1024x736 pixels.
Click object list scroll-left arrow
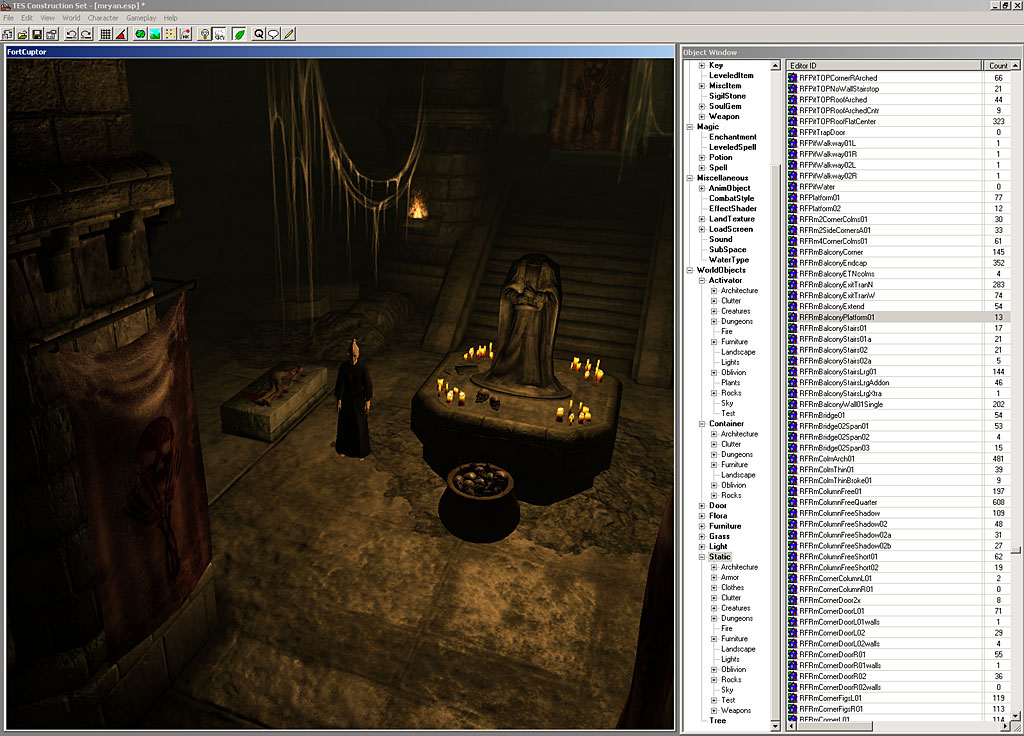point(792,726)
